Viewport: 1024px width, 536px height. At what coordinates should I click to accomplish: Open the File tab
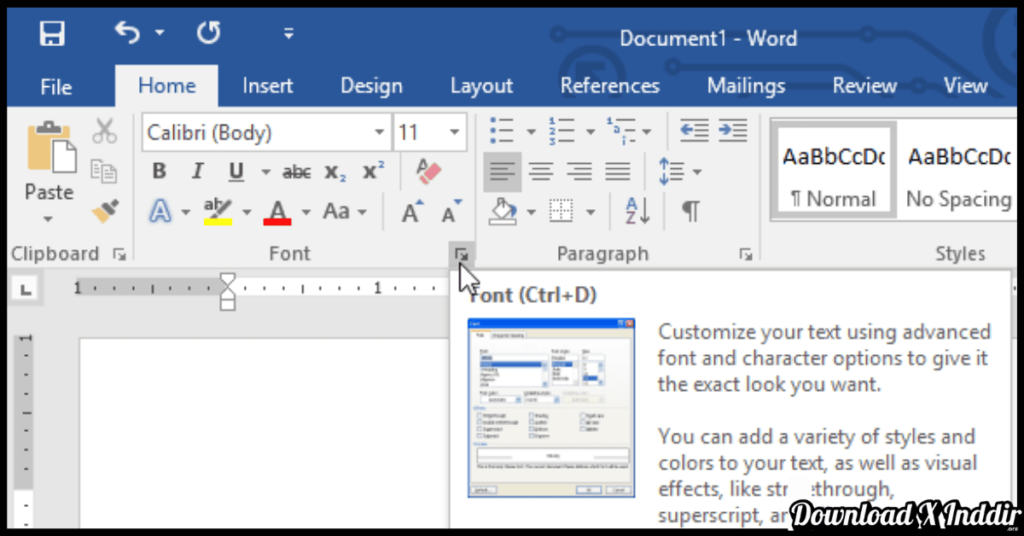56,86
